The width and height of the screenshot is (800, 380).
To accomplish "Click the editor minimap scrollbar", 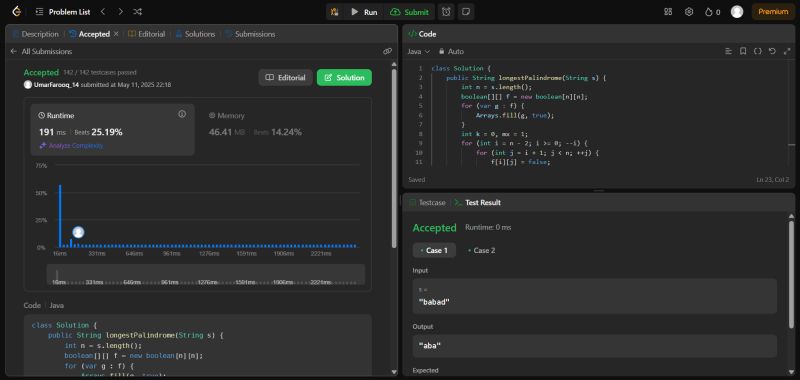I will pyautogui.click(x=791, y=145).
